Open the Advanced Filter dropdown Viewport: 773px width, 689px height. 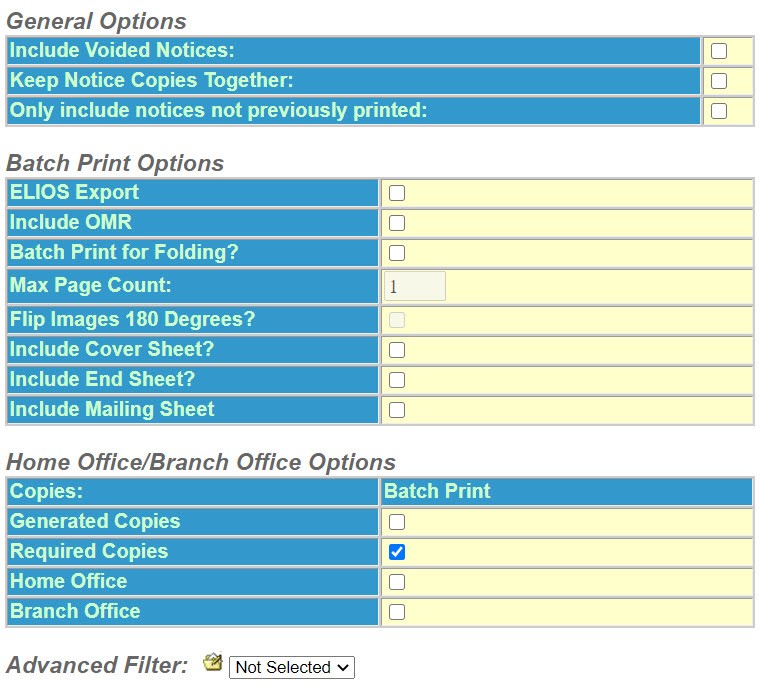pos(292,667)
